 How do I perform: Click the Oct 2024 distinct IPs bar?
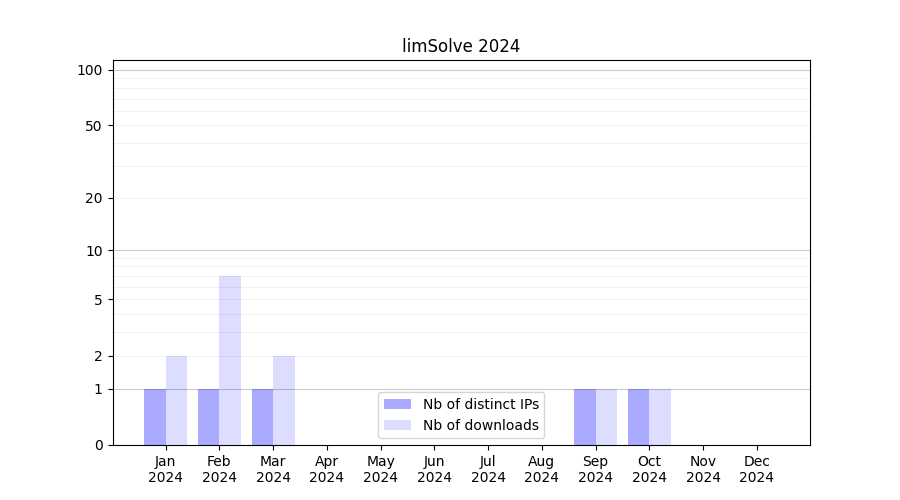[x=638, y=417]
